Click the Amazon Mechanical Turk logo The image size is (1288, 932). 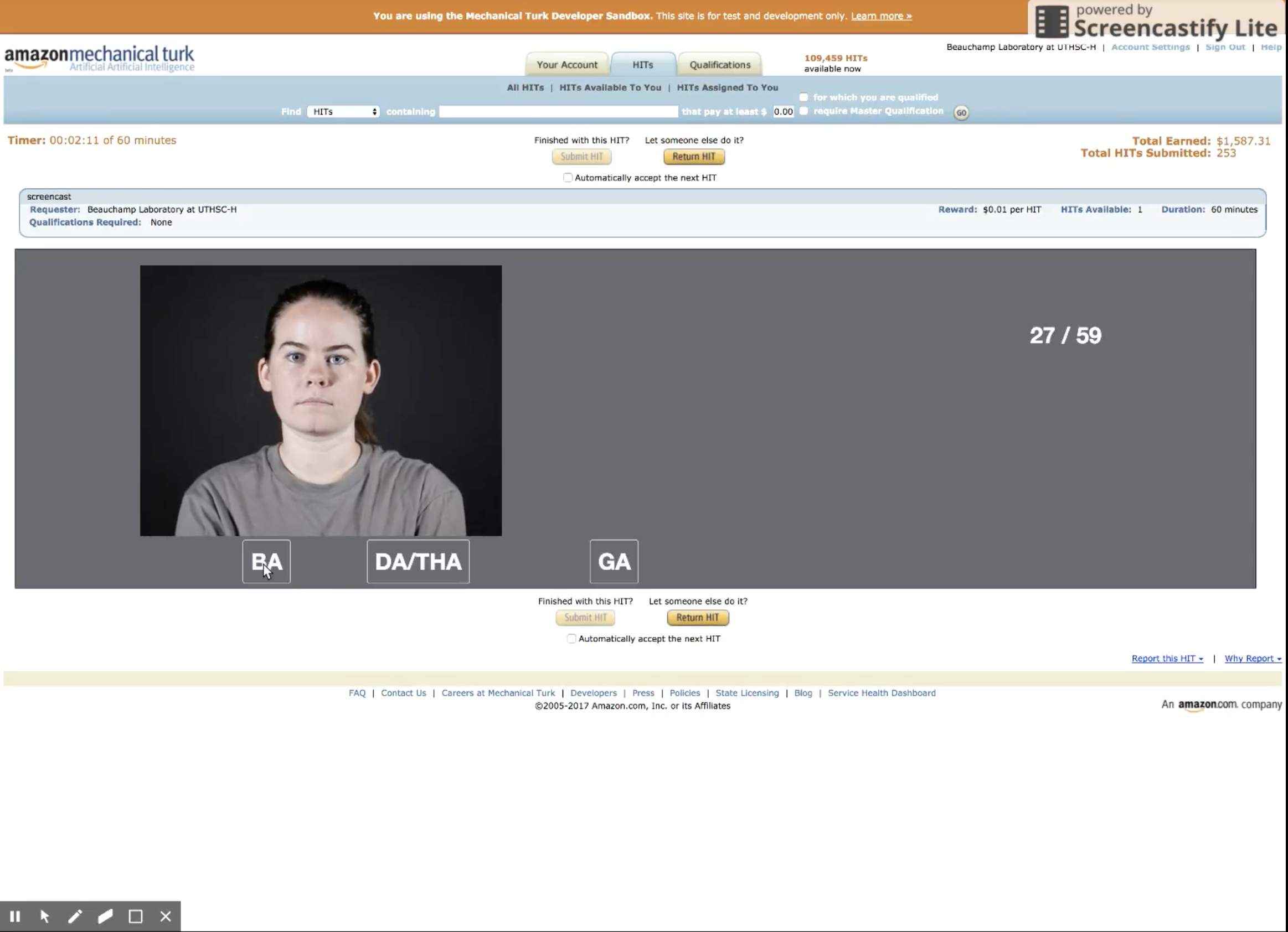click(x=99, y=59)
